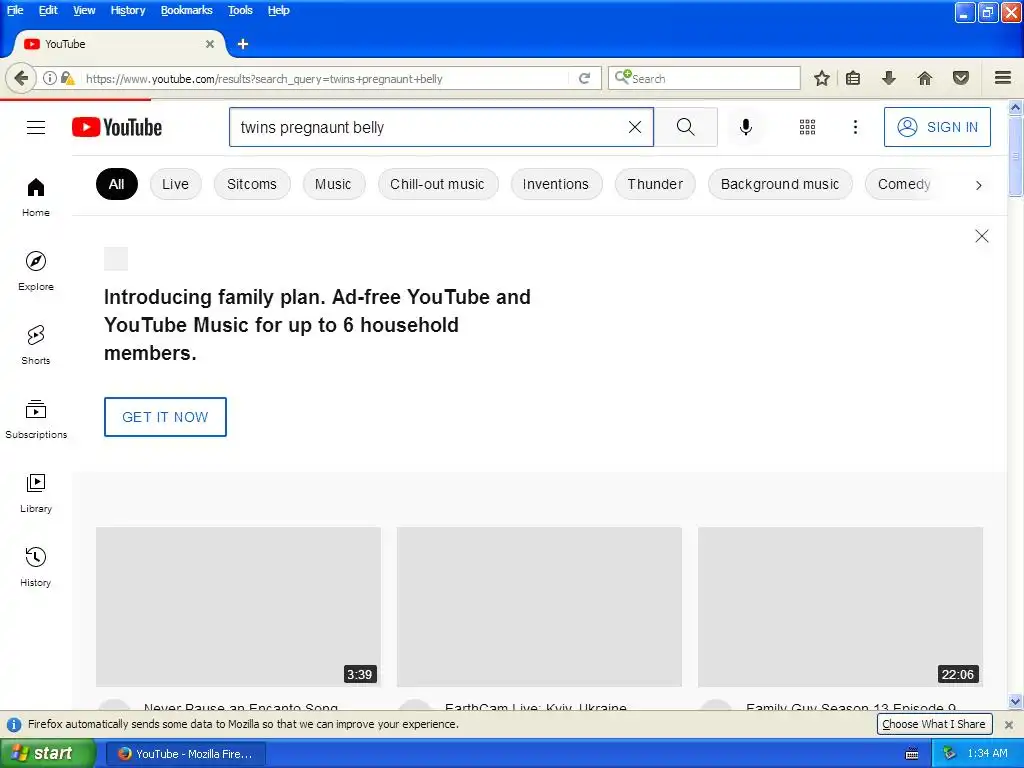
Task: Click the page scrollbar down arrow
Action: coord(1016,702)
